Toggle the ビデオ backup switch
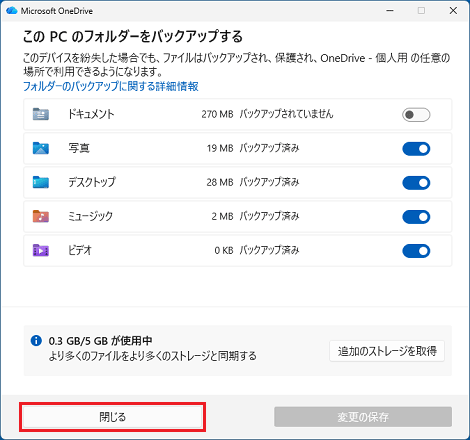The width and height of the screenshot is (470, 440). click(x=416, y=251)
